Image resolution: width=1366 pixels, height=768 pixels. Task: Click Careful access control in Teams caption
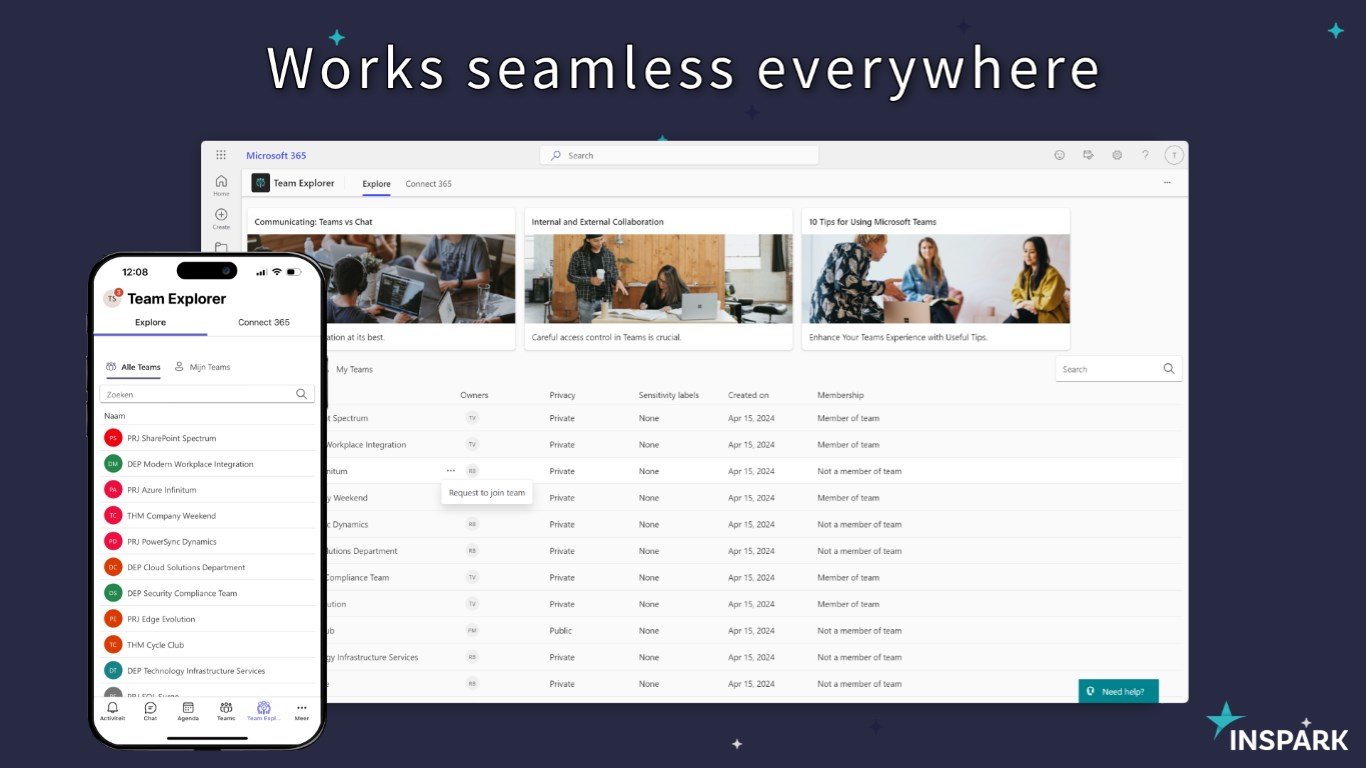(x=606, y=337)
